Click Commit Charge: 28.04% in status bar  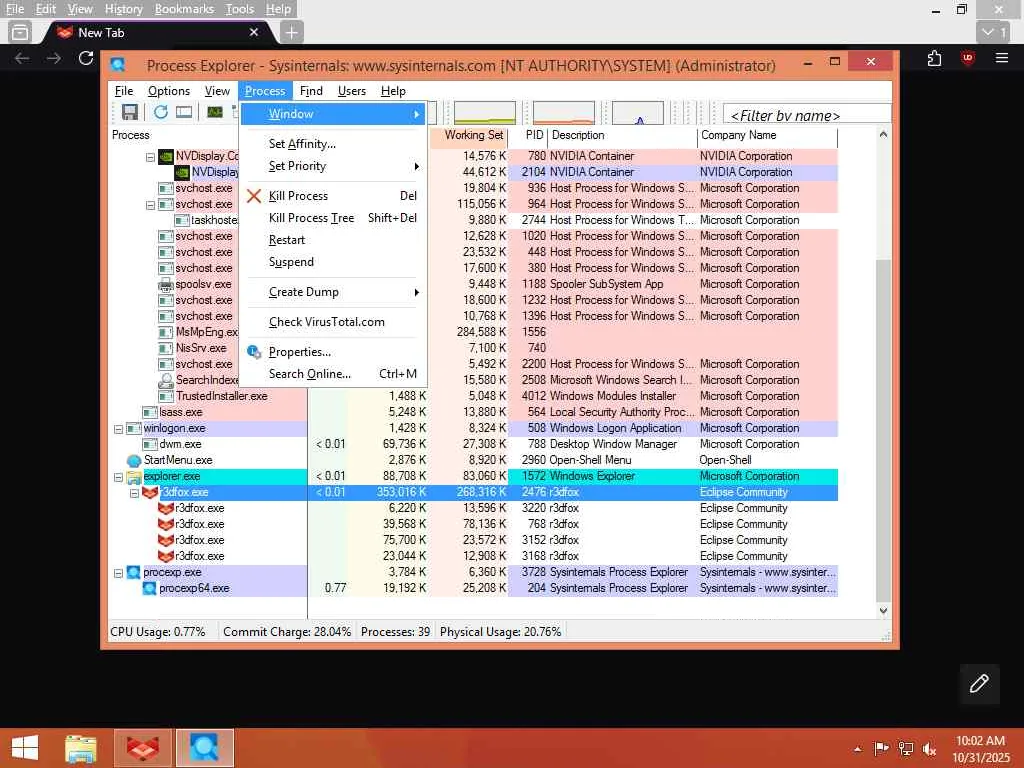(x=287, y=632)
